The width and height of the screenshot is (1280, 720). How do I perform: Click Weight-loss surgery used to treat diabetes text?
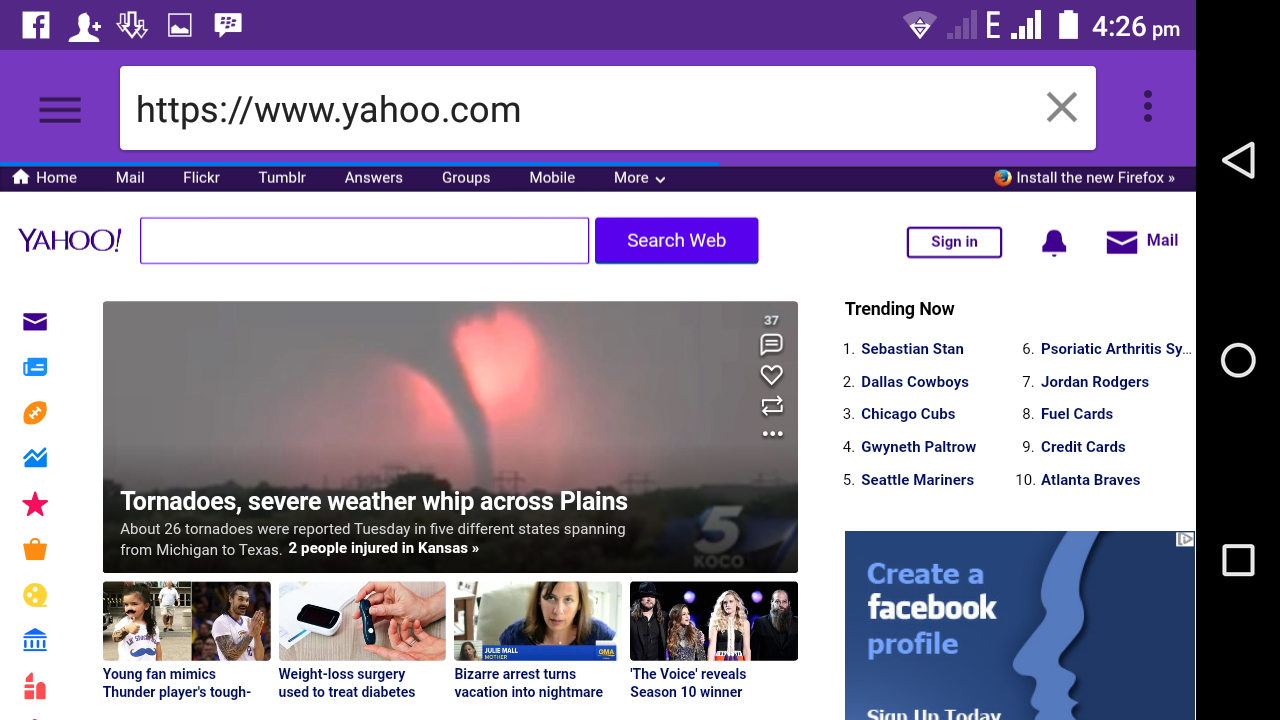[347, 683]
